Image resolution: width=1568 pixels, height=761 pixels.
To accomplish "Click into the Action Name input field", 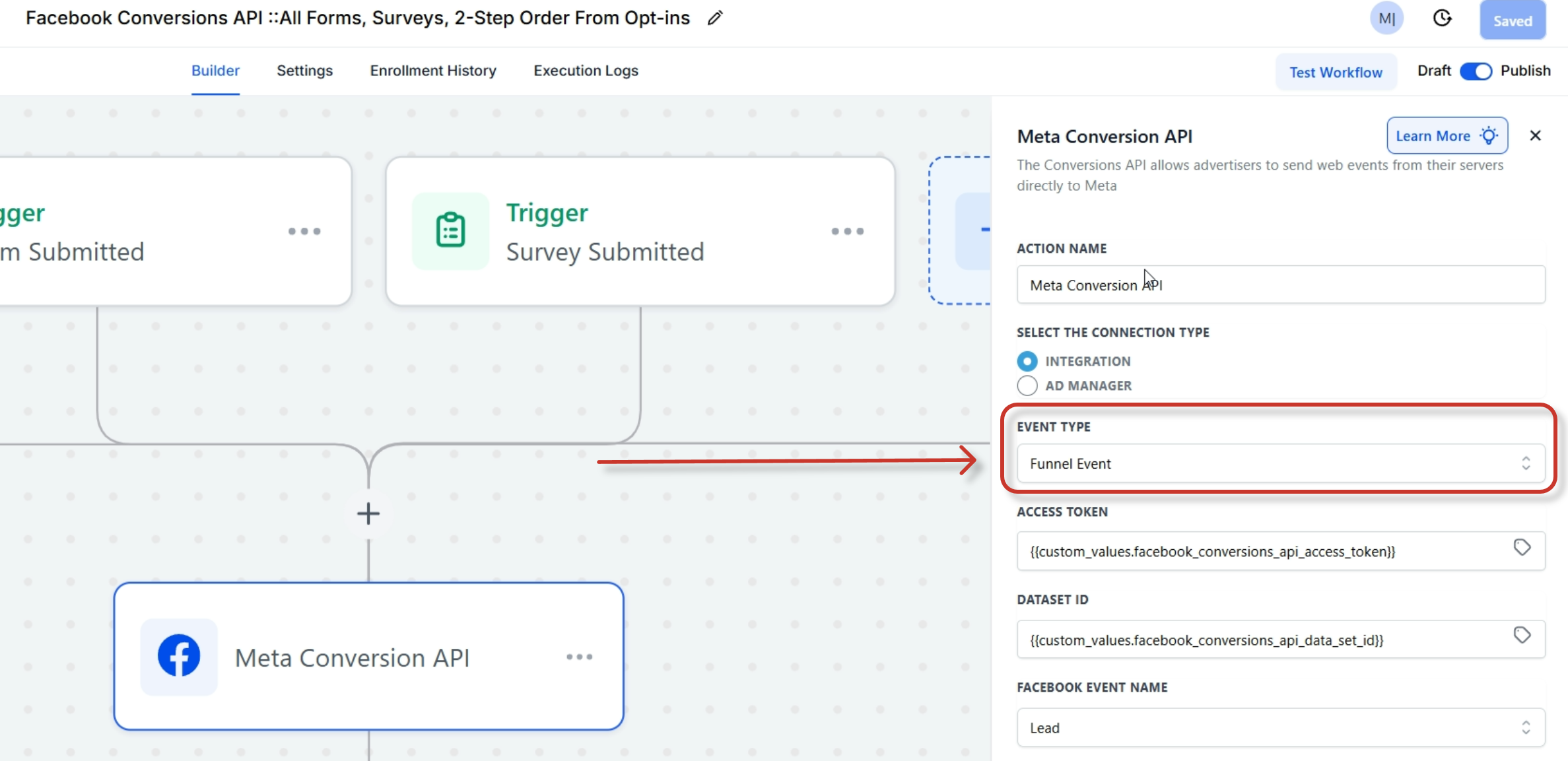I will [1280, 285].
